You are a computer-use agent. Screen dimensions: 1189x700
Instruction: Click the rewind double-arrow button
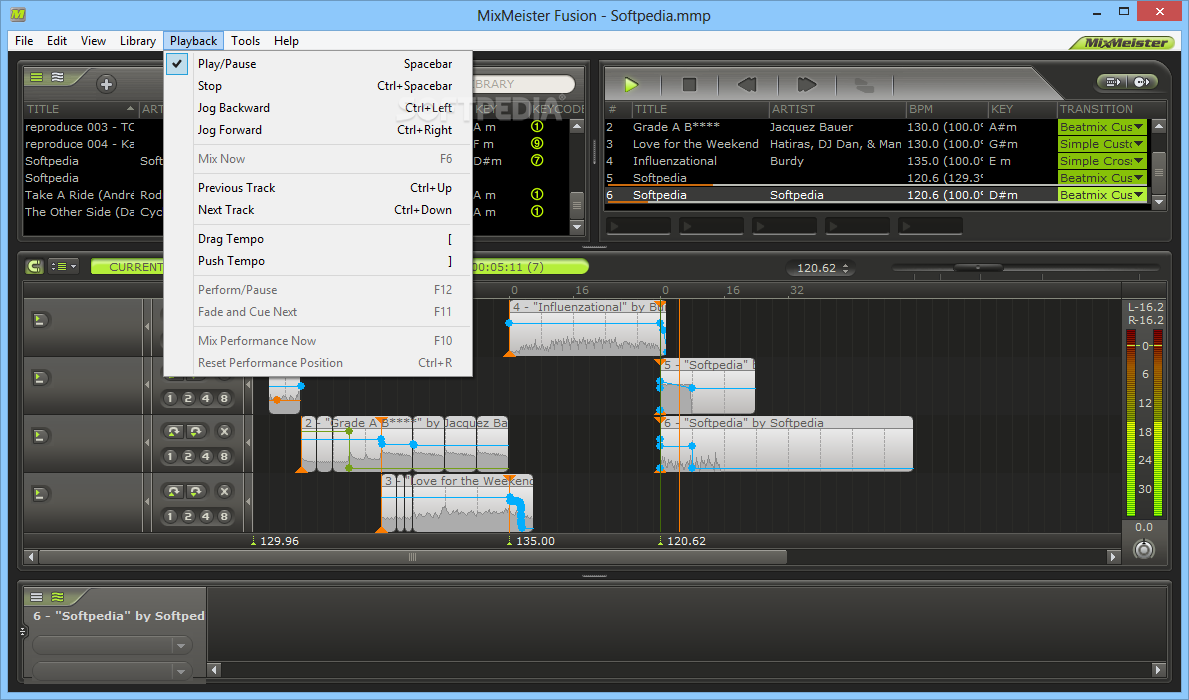coord(748,84)
